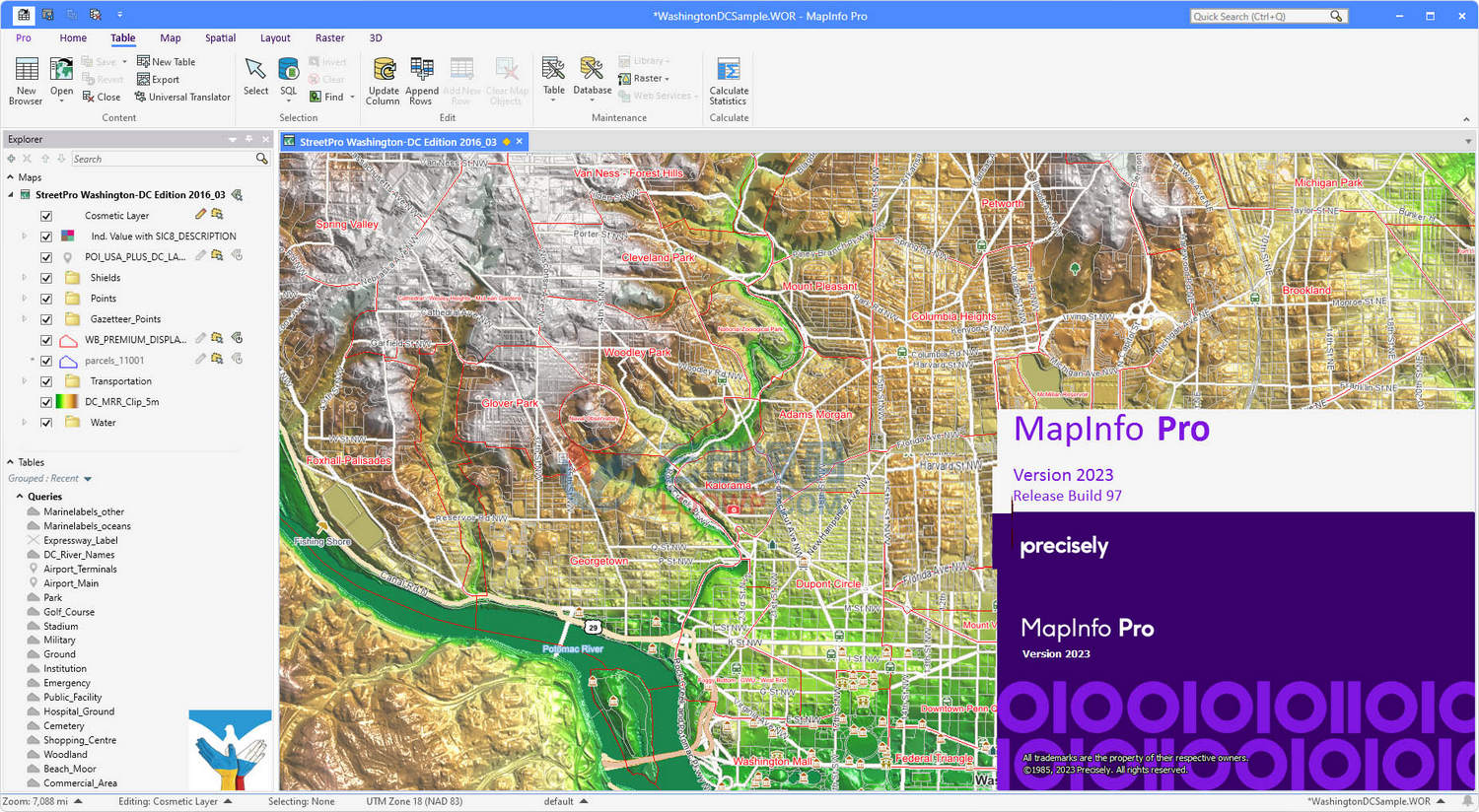
Task: Click the Quick Search magnifier icon
Action: point(1336,16)
